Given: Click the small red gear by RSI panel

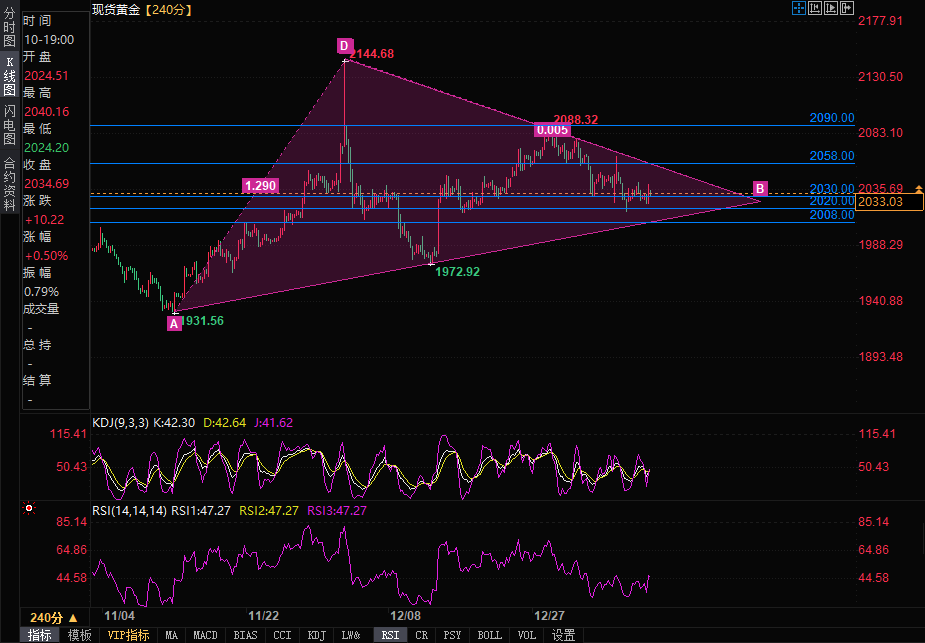Looking at the screenshot, I should (x=29, y=508).
